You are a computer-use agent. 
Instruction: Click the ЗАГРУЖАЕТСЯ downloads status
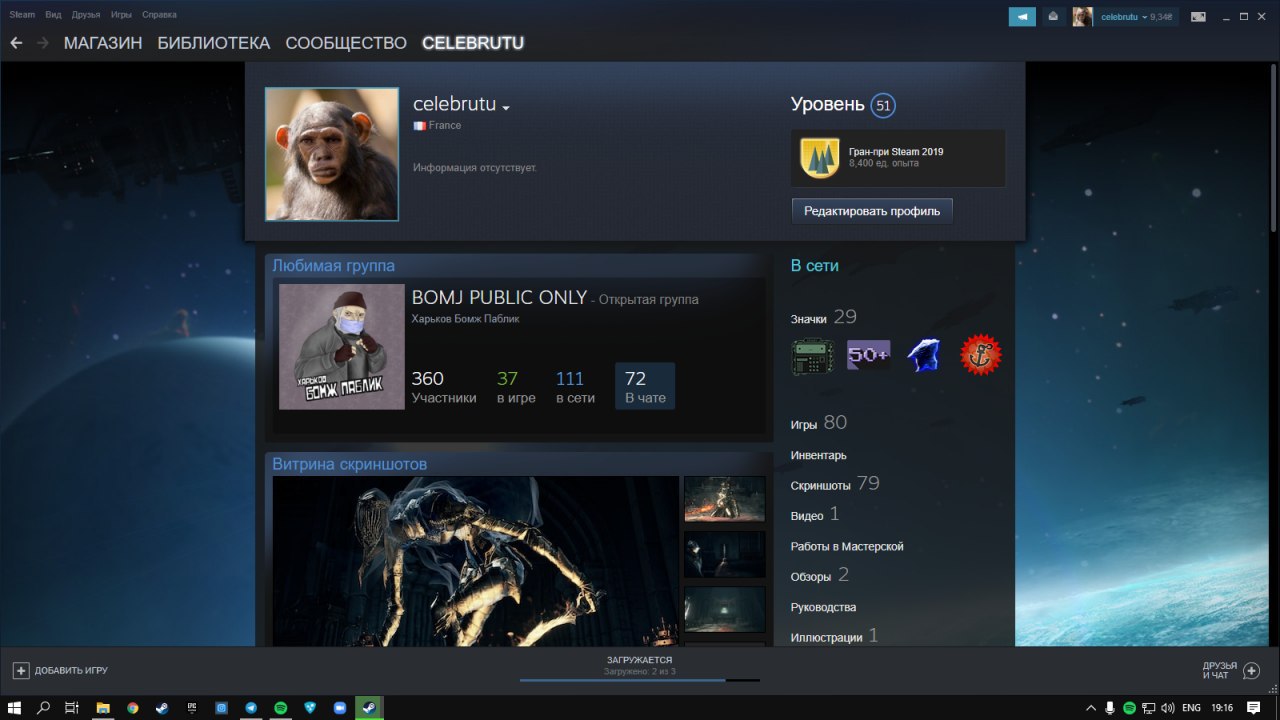click(x=640, y=660)
